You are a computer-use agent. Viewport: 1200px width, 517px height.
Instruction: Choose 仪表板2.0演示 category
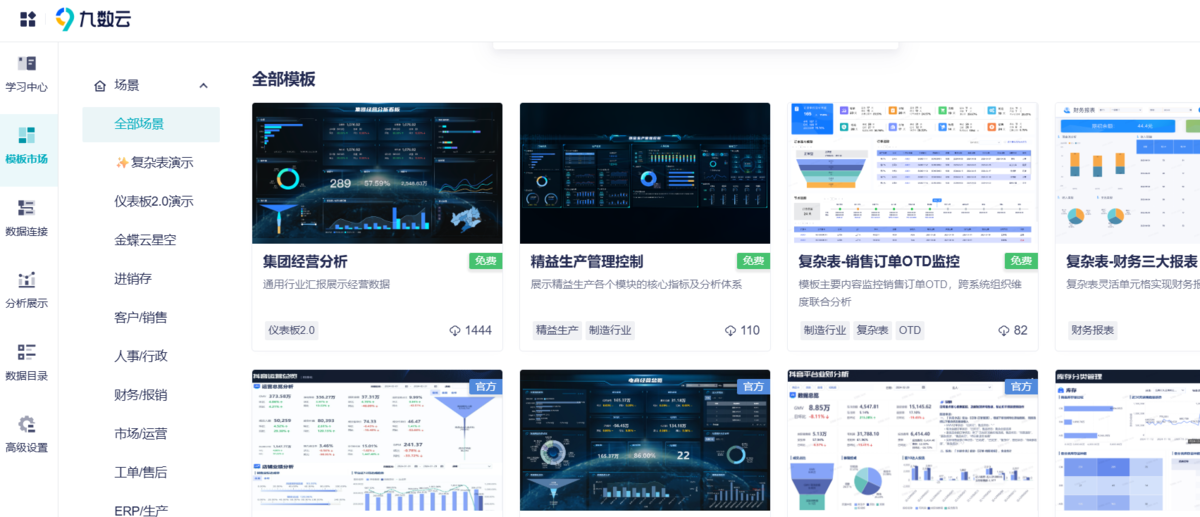coord(154,201)
